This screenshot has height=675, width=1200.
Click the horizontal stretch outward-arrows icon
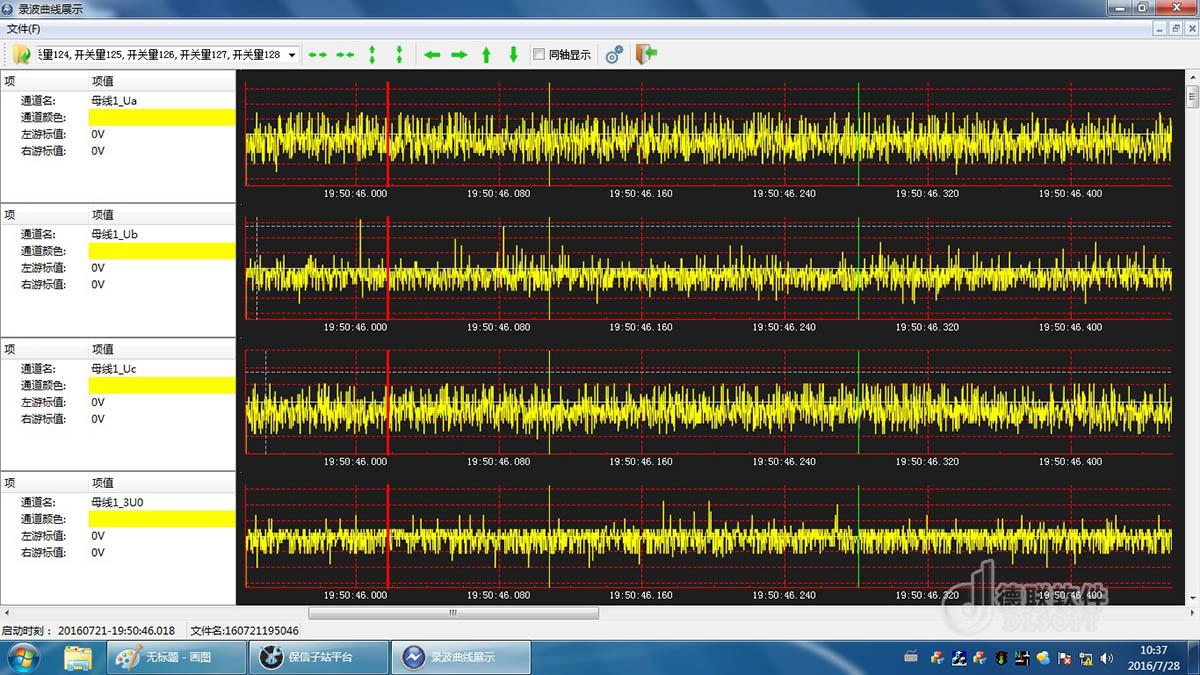pos(317,55)
